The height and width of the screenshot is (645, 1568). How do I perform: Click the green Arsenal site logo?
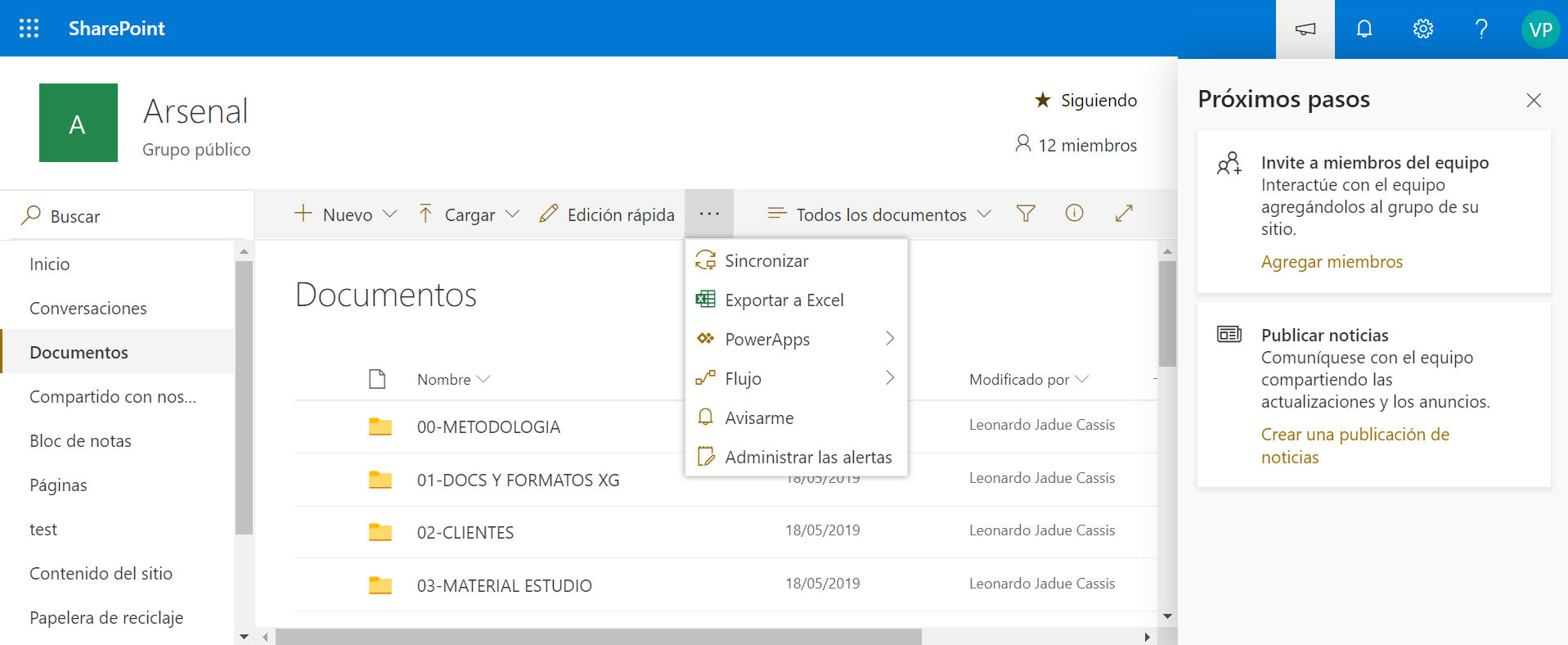pos(79,123)
